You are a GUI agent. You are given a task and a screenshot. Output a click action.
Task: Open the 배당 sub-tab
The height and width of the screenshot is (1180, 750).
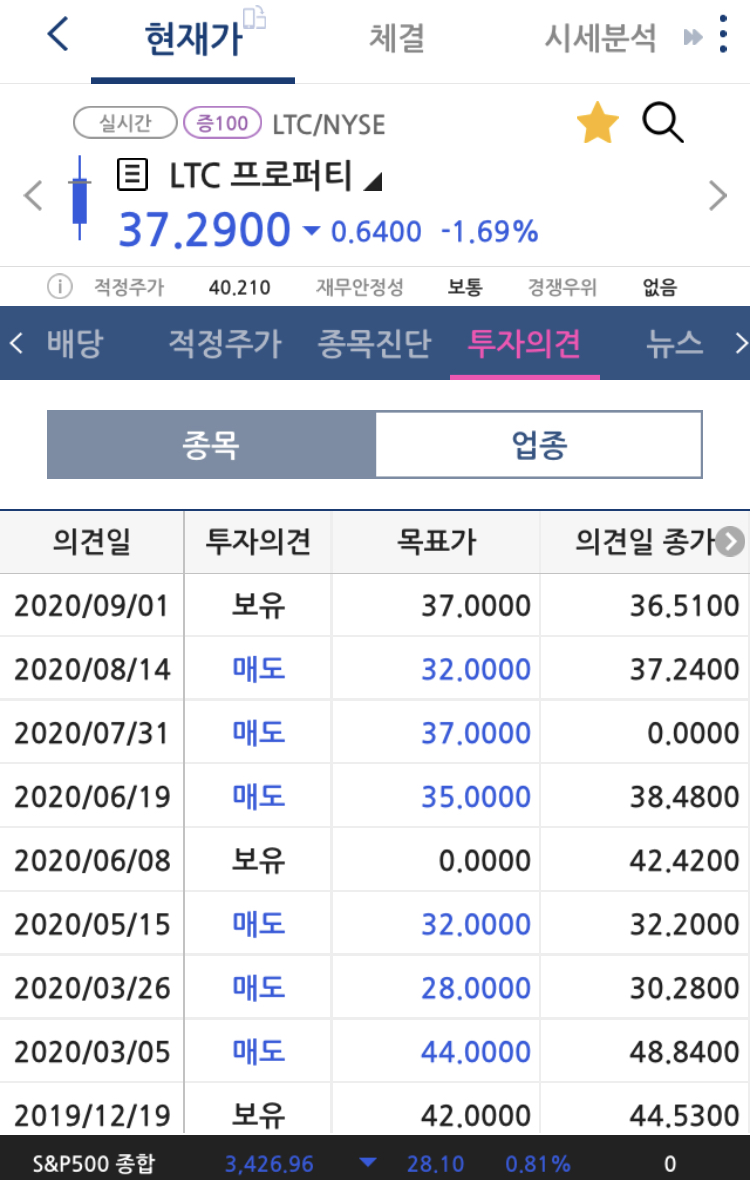74,344
